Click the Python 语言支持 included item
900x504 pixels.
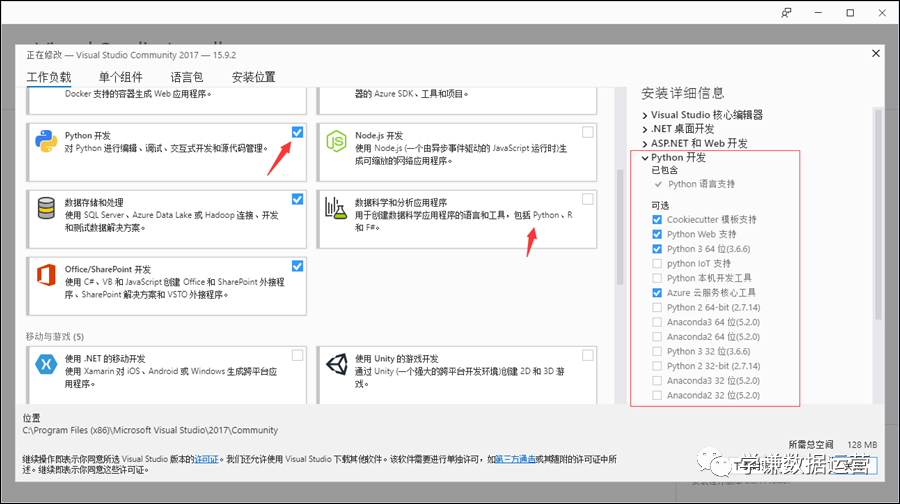click(701, 184)
